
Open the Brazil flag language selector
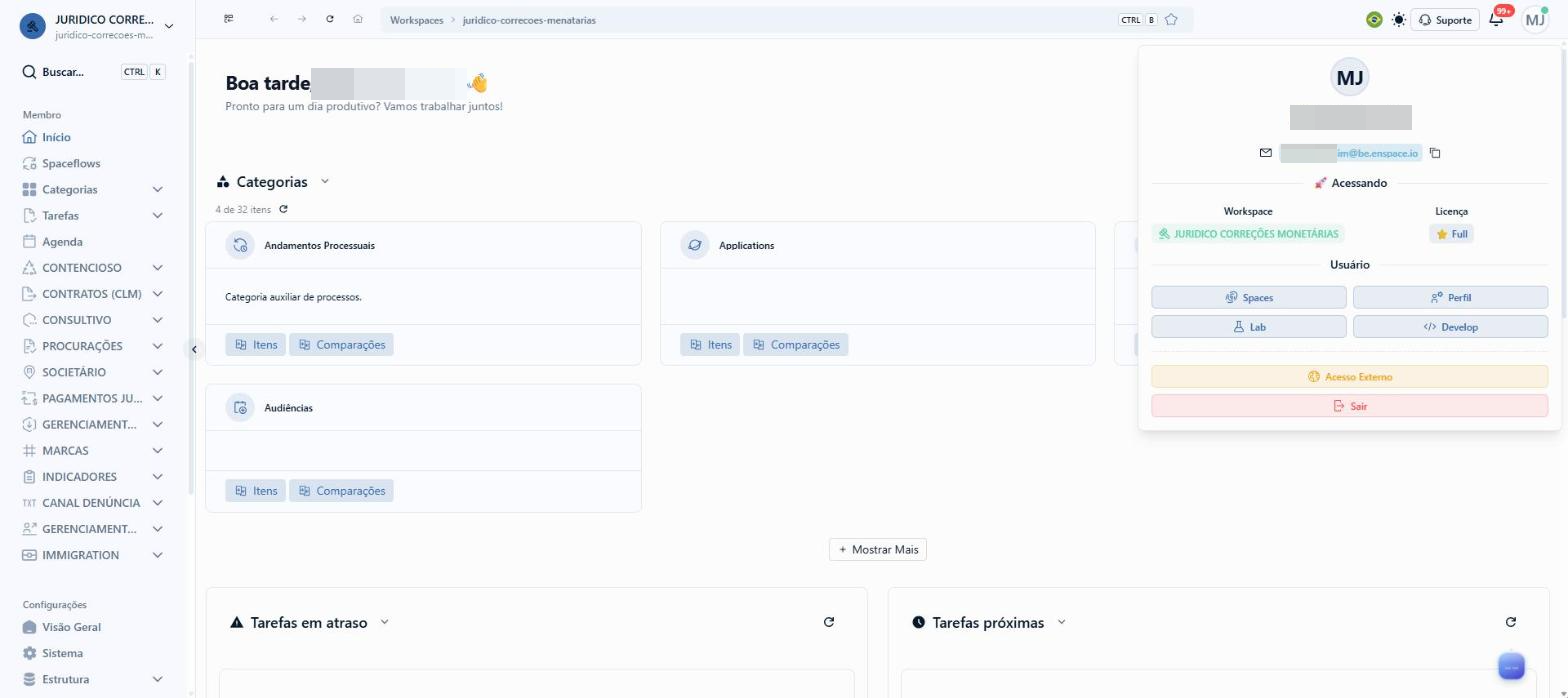pyautogui.click(x=1374, y=20)
